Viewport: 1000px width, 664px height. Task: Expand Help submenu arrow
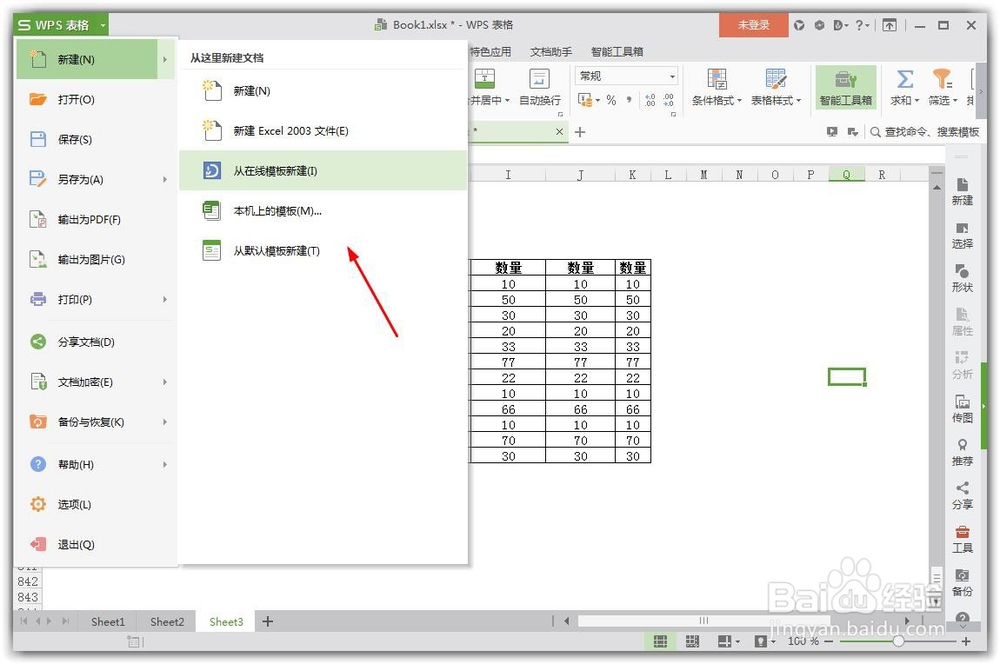(165, 464)
